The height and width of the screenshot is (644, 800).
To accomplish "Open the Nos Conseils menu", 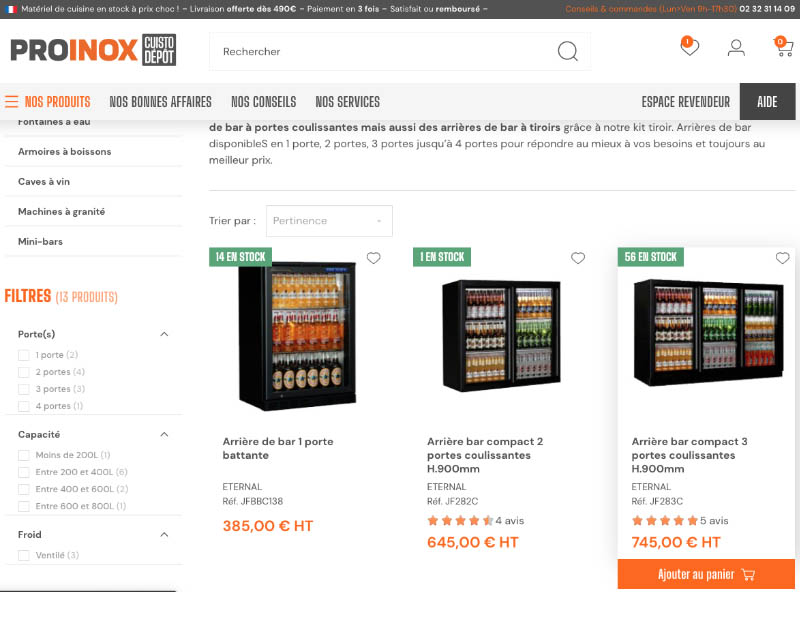I will pyautogui.click(x=263, y=102).
